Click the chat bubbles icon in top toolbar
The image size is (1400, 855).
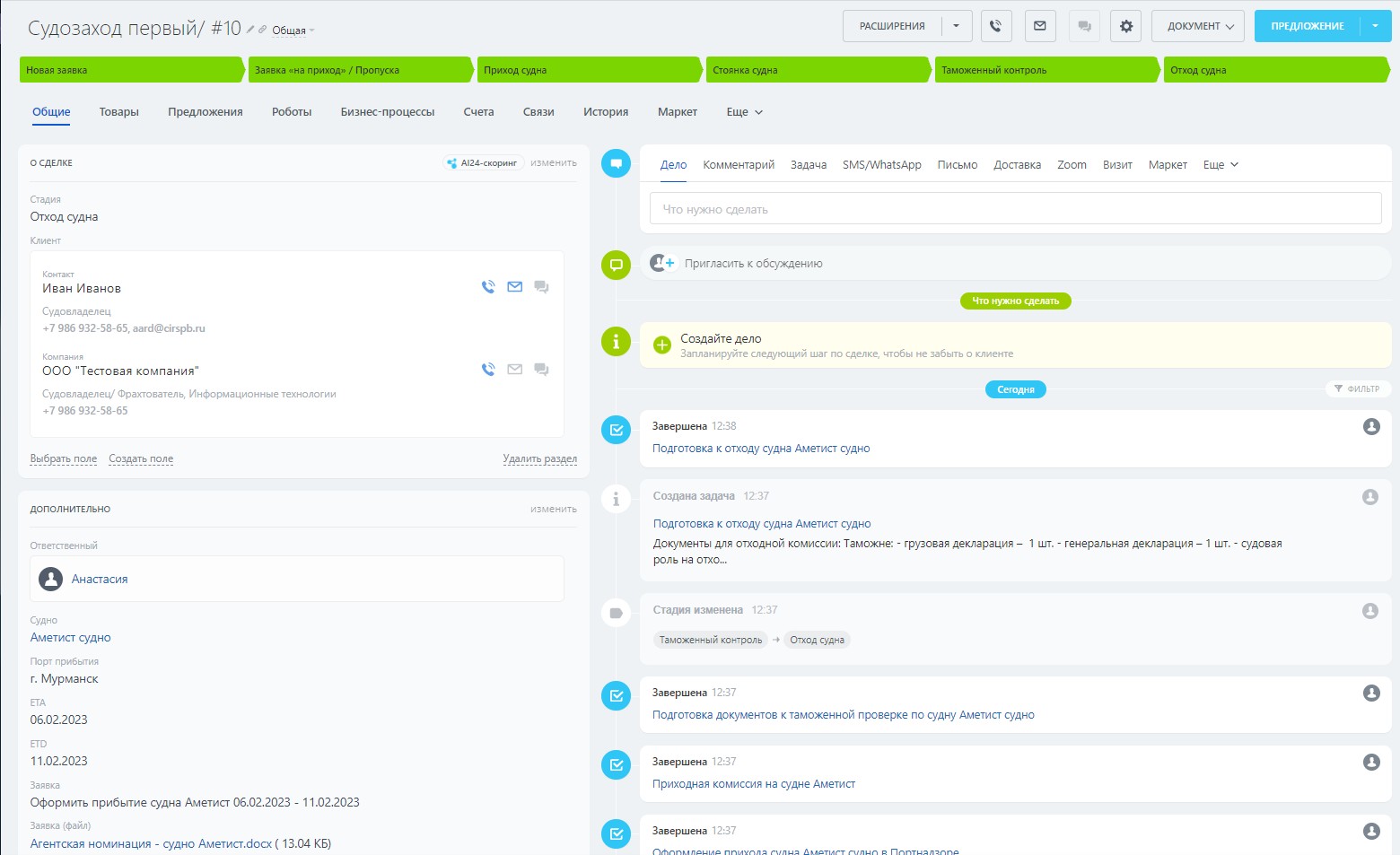1084,26
